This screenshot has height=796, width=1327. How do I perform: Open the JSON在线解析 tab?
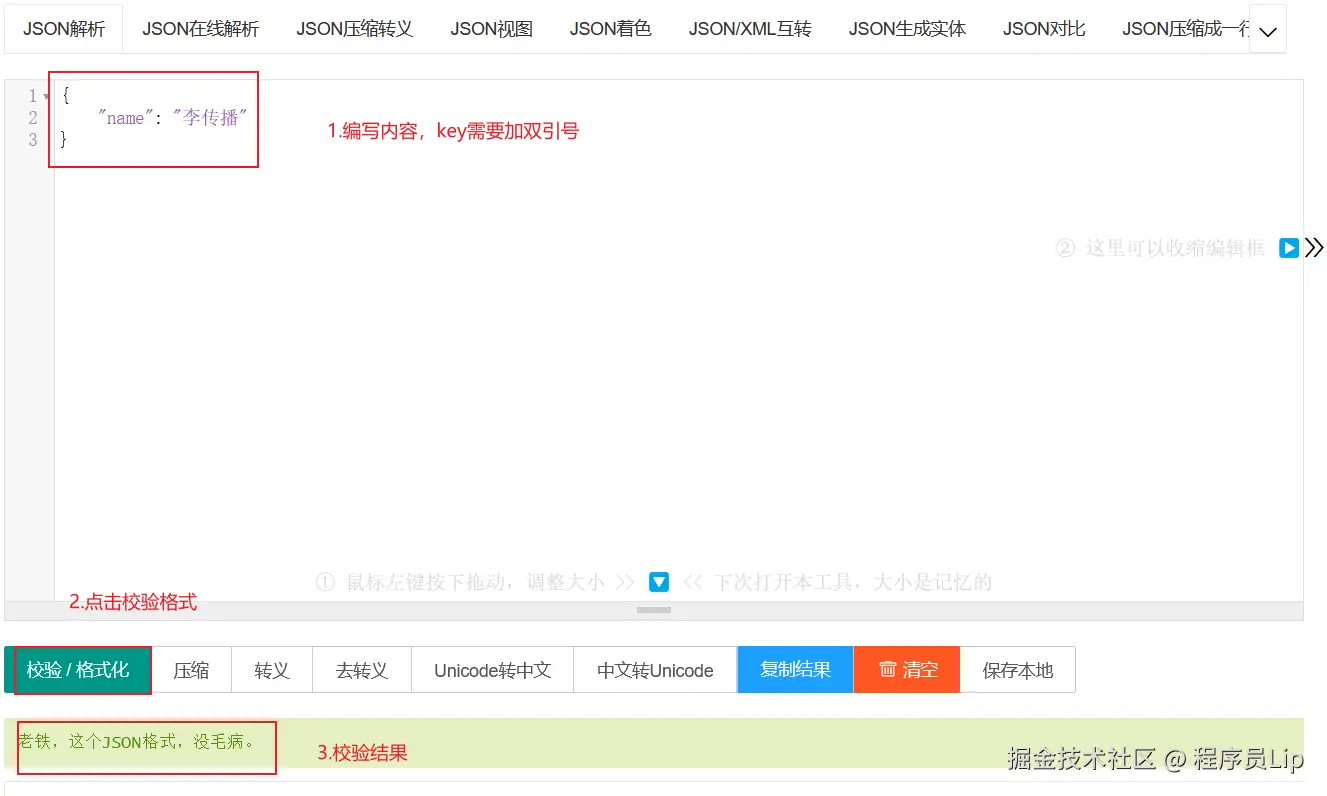(200, 29)
